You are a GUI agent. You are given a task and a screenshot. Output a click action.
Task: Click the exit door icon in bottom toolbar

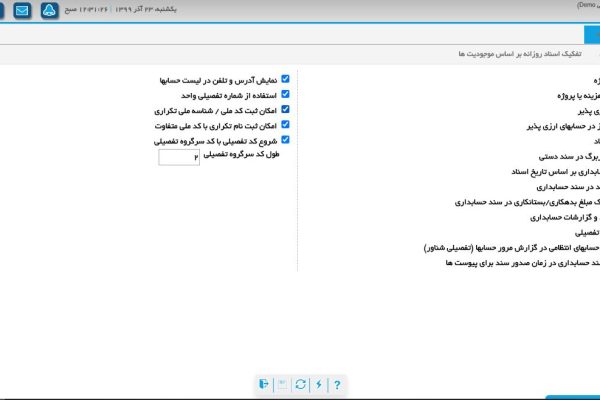tap(264, 384)
